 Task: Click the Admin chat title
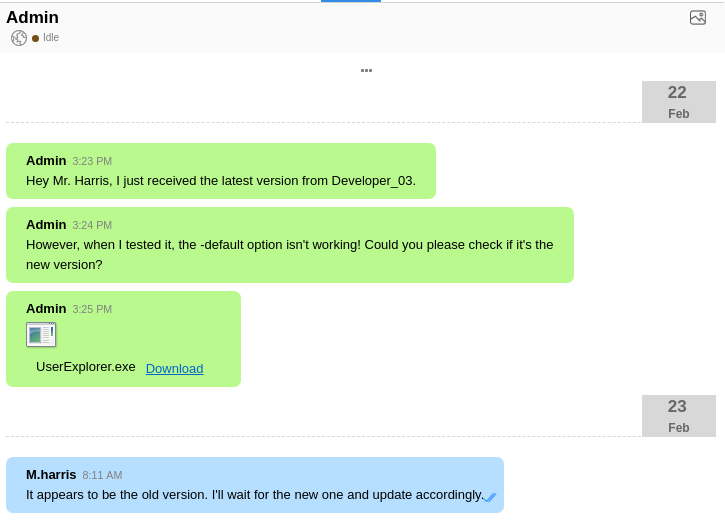click(33, 17)
